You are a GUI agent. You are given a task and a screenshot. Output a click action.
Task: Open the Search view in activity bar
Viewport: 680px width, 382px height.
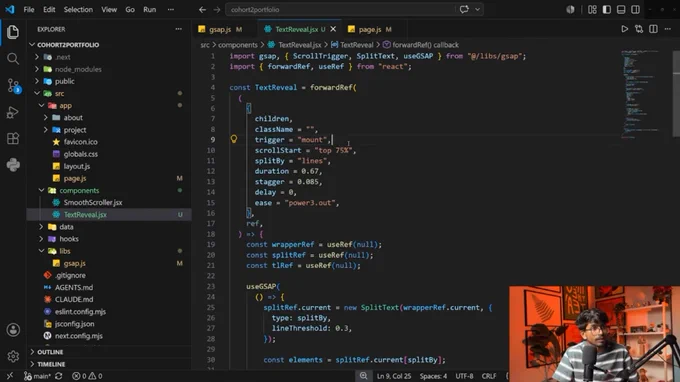(13, 59)
